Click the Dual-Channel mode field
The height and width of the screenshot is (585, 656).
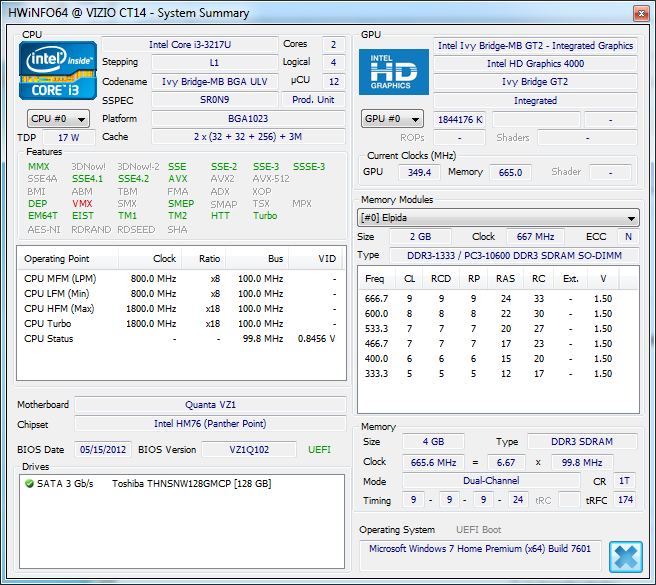(491, 481)
